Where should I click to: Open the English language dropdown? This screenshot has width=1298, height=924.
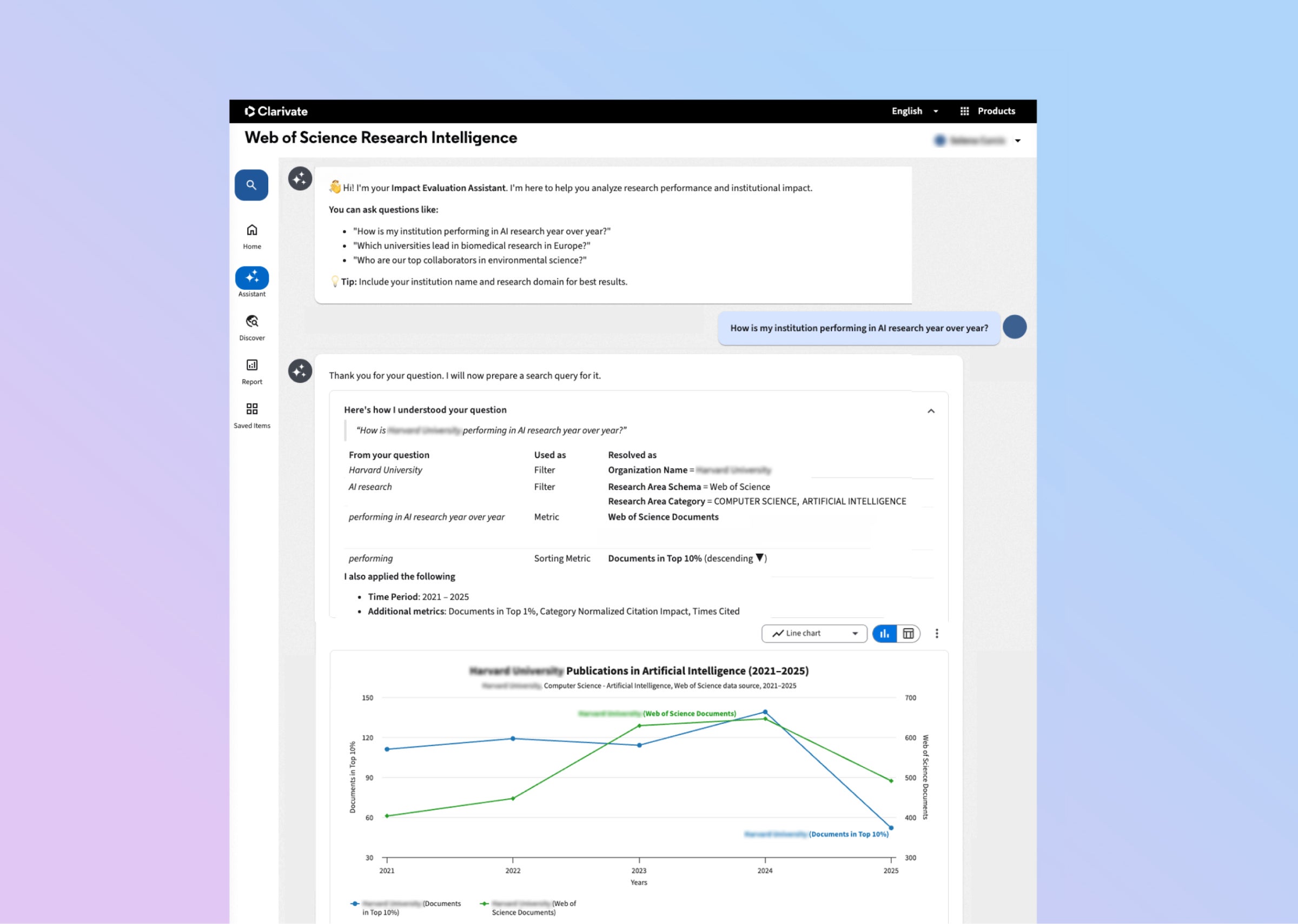(x=915, y=111)
